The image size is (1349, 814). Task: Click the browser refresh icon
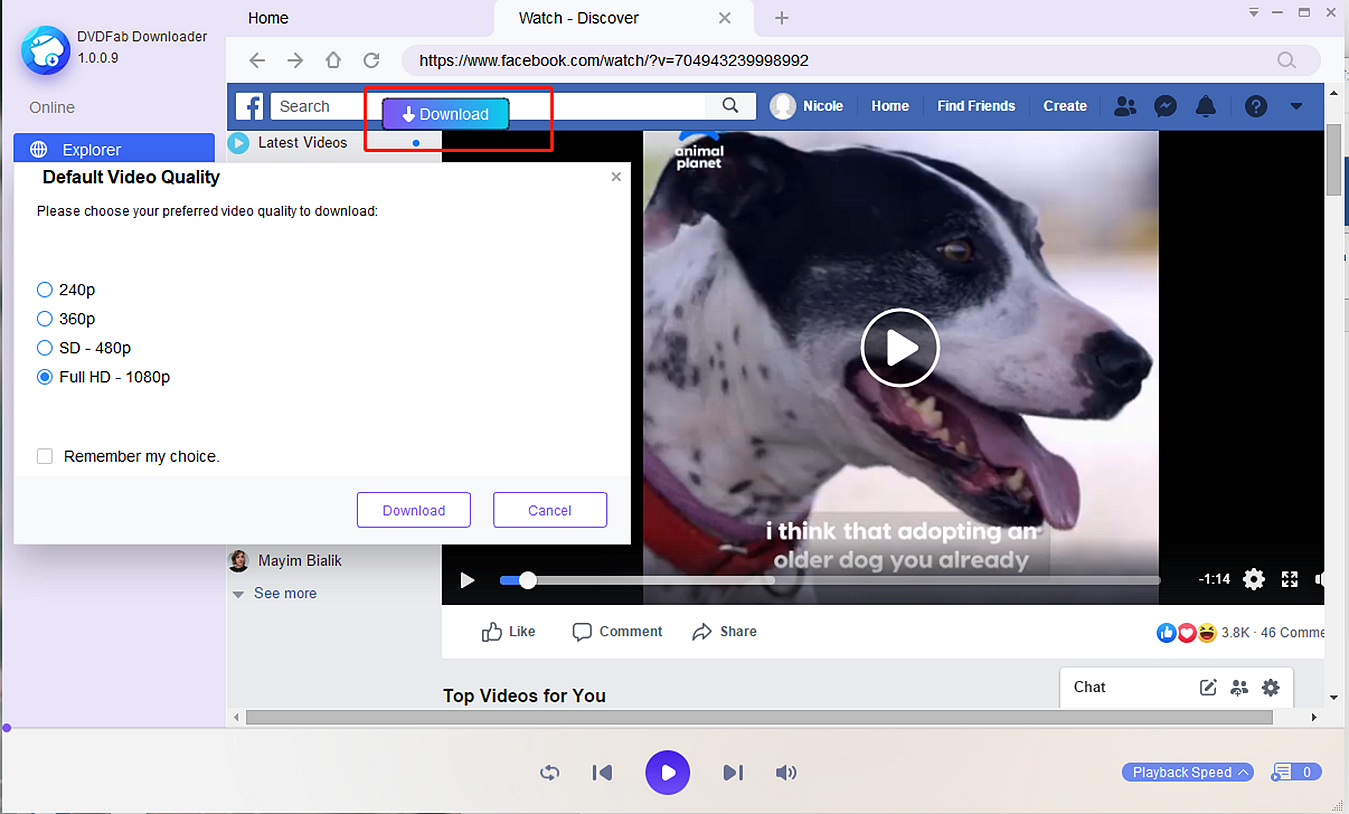[371, 60]
